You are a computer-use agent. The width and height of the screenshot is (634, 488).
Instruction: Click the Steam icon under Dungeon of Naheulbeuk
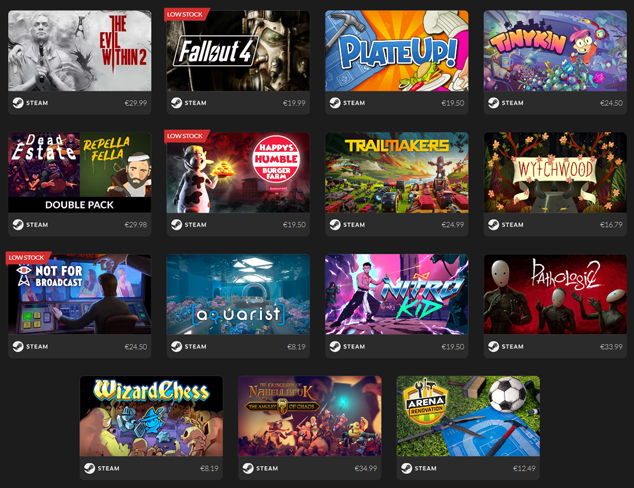click(248, 468)
